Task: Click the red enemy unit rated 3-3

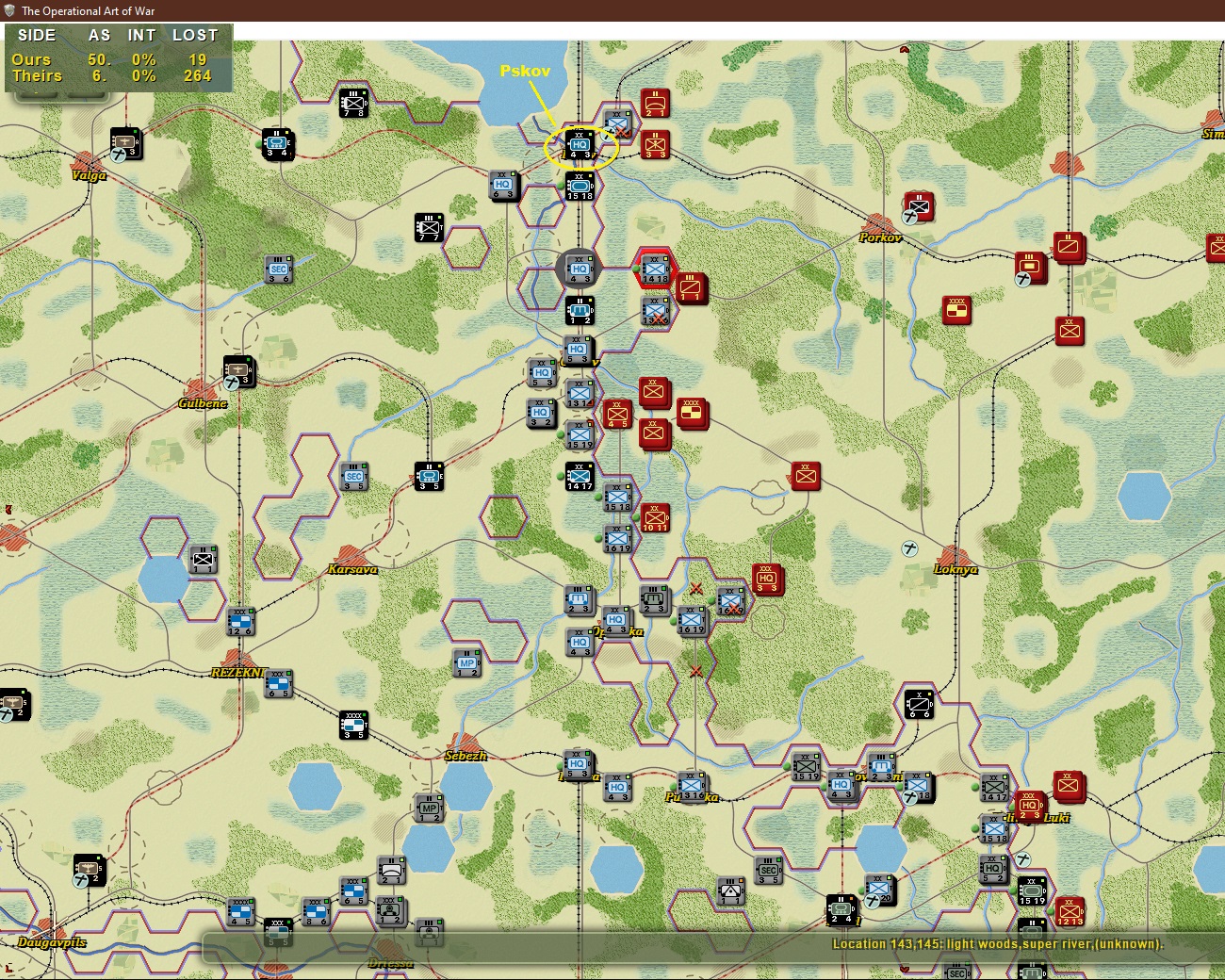Action: click(x=655, y=144)
